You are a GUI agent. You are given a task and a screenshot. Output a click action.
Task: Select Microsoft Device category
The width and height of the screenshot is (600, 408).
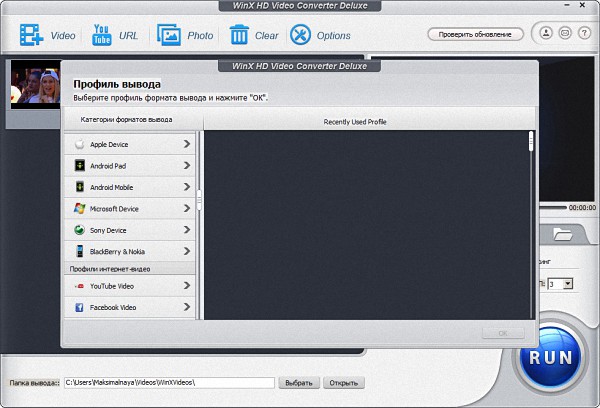pos(114,209)
